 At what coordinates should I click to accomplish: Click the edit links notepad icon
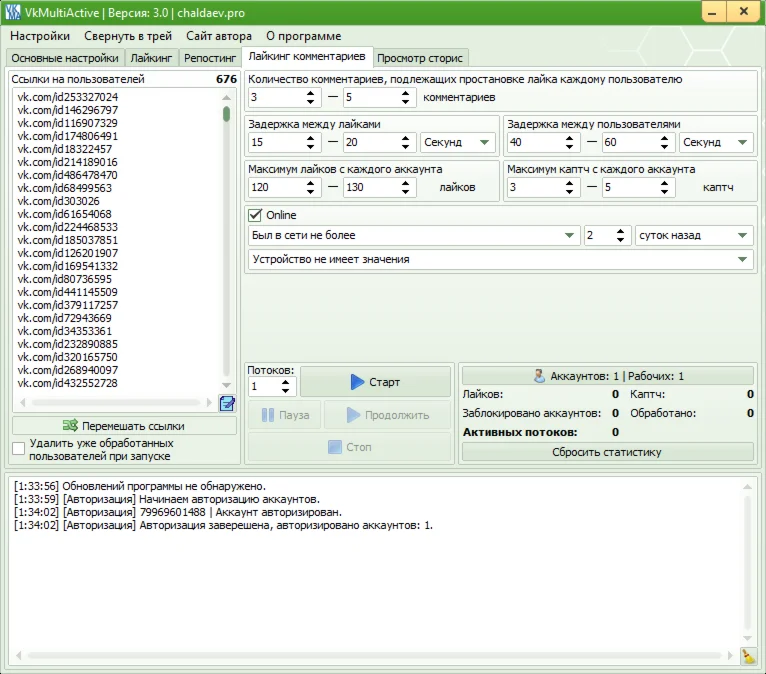point(228,403)
